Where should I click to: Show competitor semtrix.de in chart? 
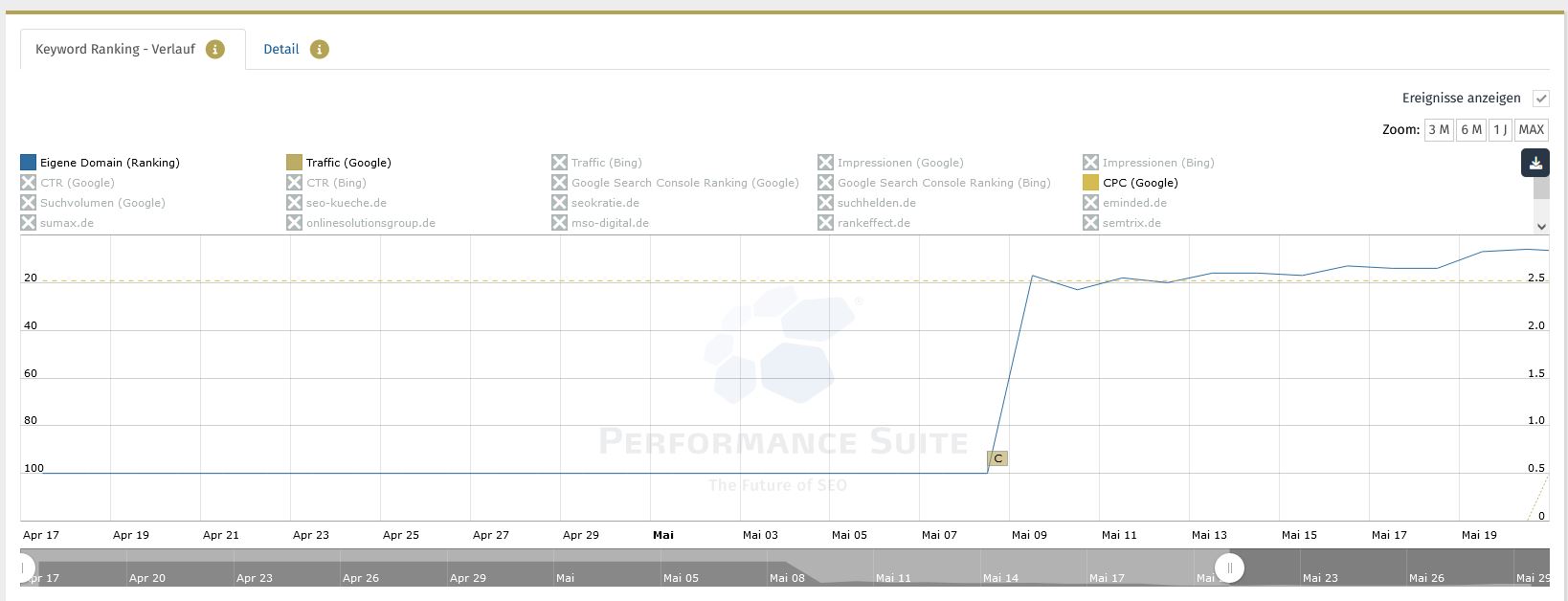coord(1122,223)
